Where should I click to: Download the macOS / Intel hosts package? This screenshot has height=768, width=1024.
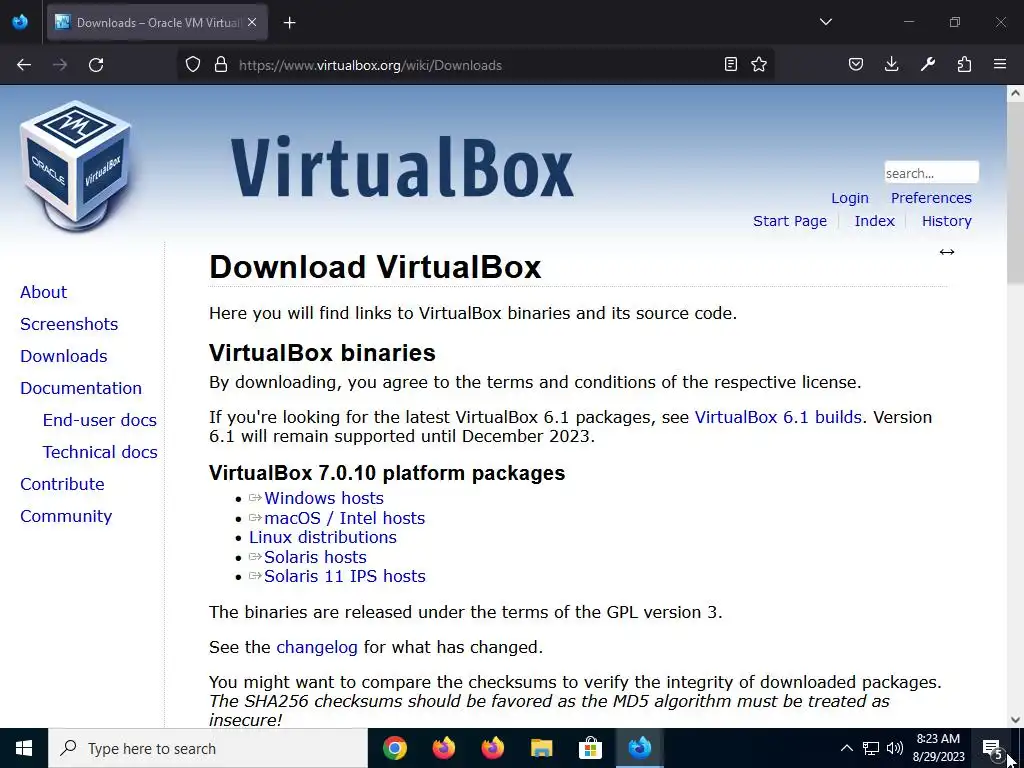pos(345,518)
